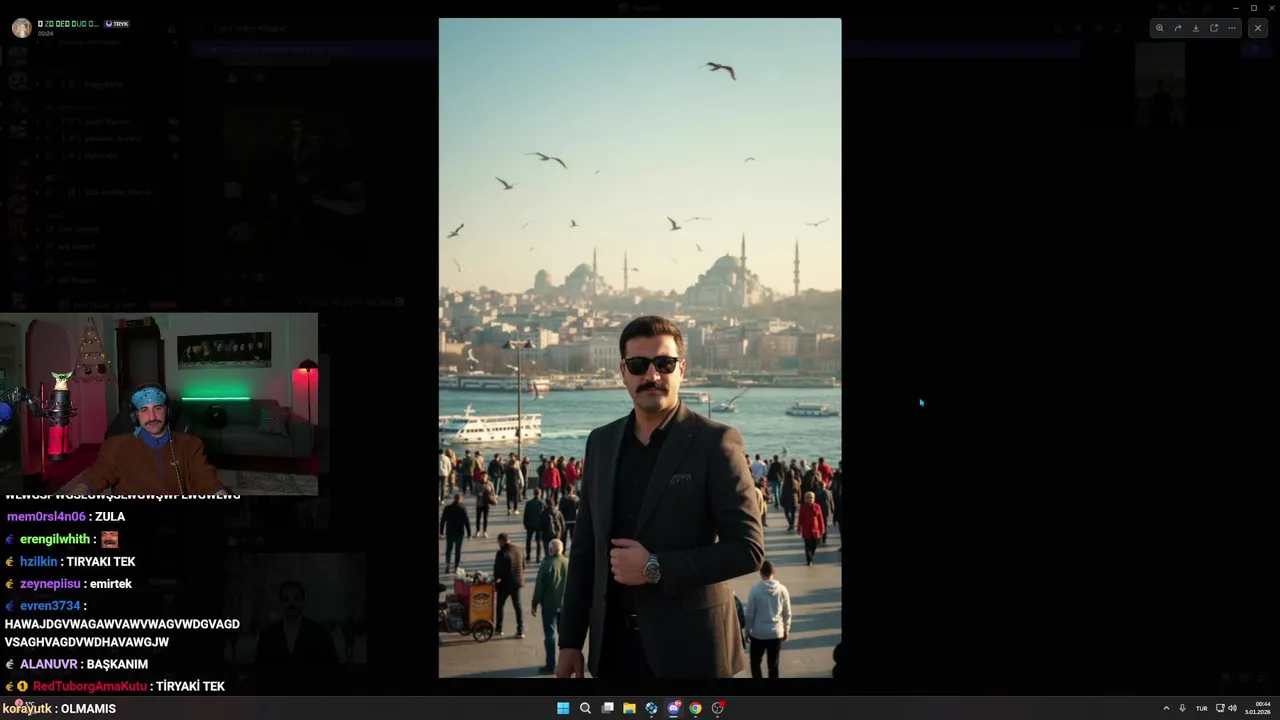Click the username hzilkin in chat

tap(39, 562)
